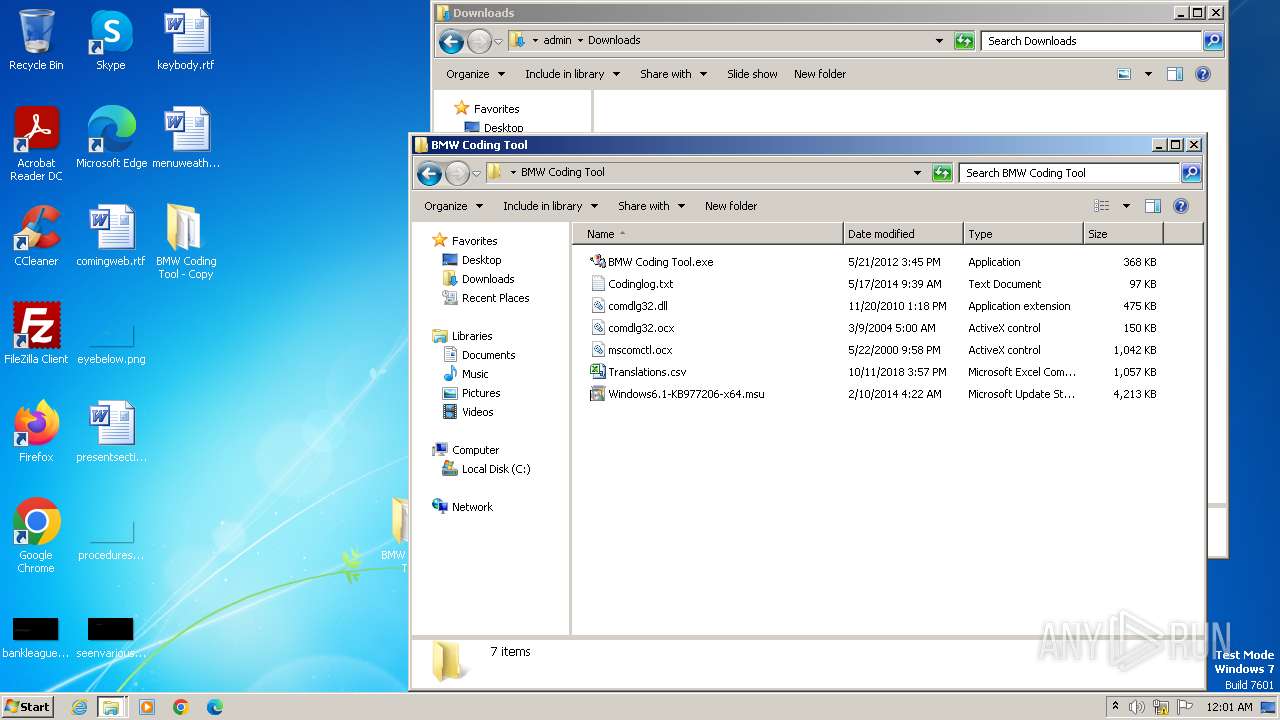
Task: Select Translations.csv file
Action: [x=647, y=372]
